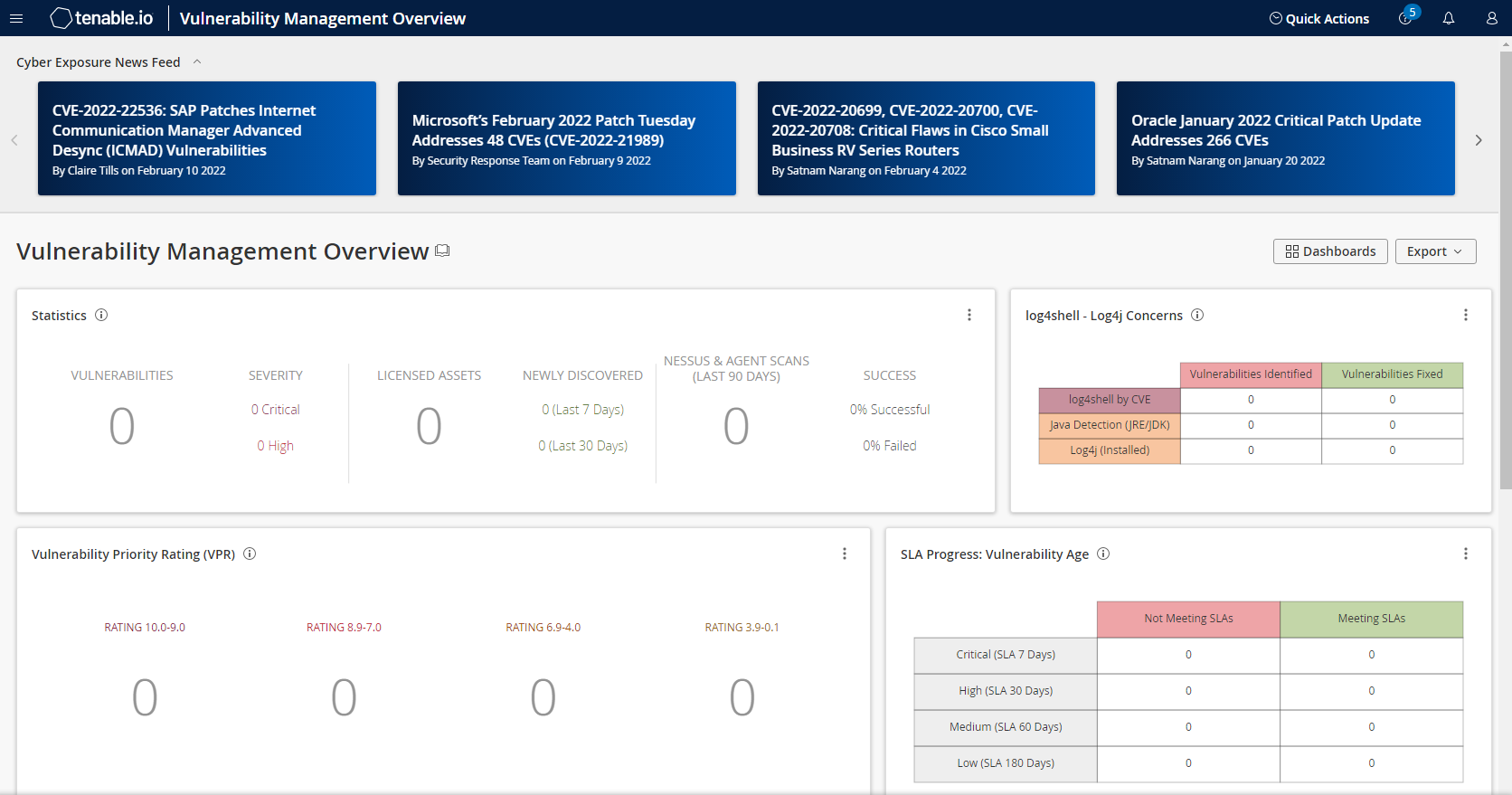Screen dimensions: 1512x795
Task: Show info for Vulnerability Priority Rating
Action: pyautogui.click(x=250, y=554)
